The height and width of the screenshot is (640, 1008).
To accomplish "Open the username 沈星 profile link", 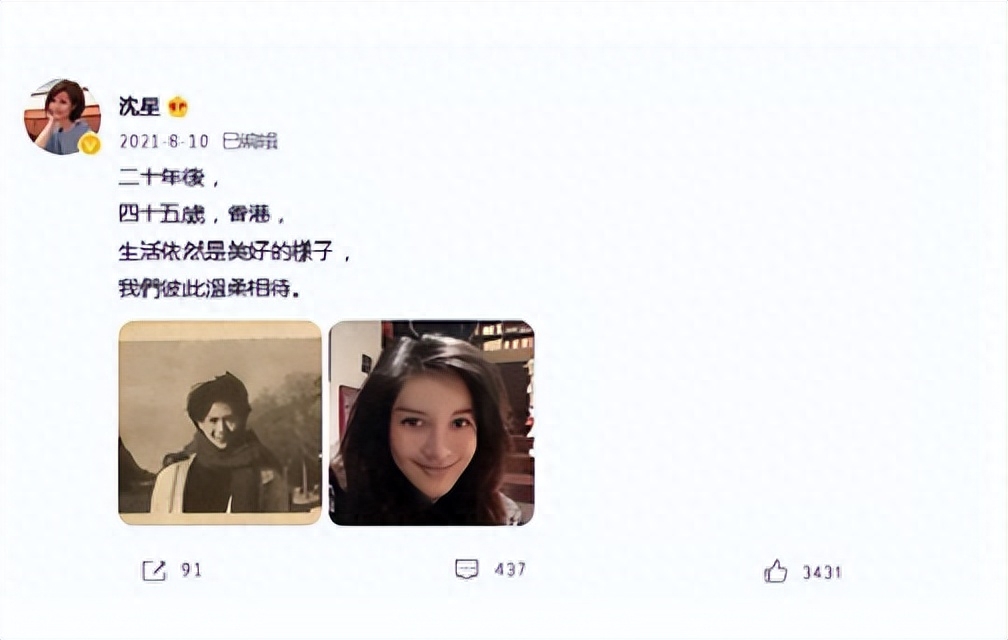I will pyautogui.click(x=139, y=106).
